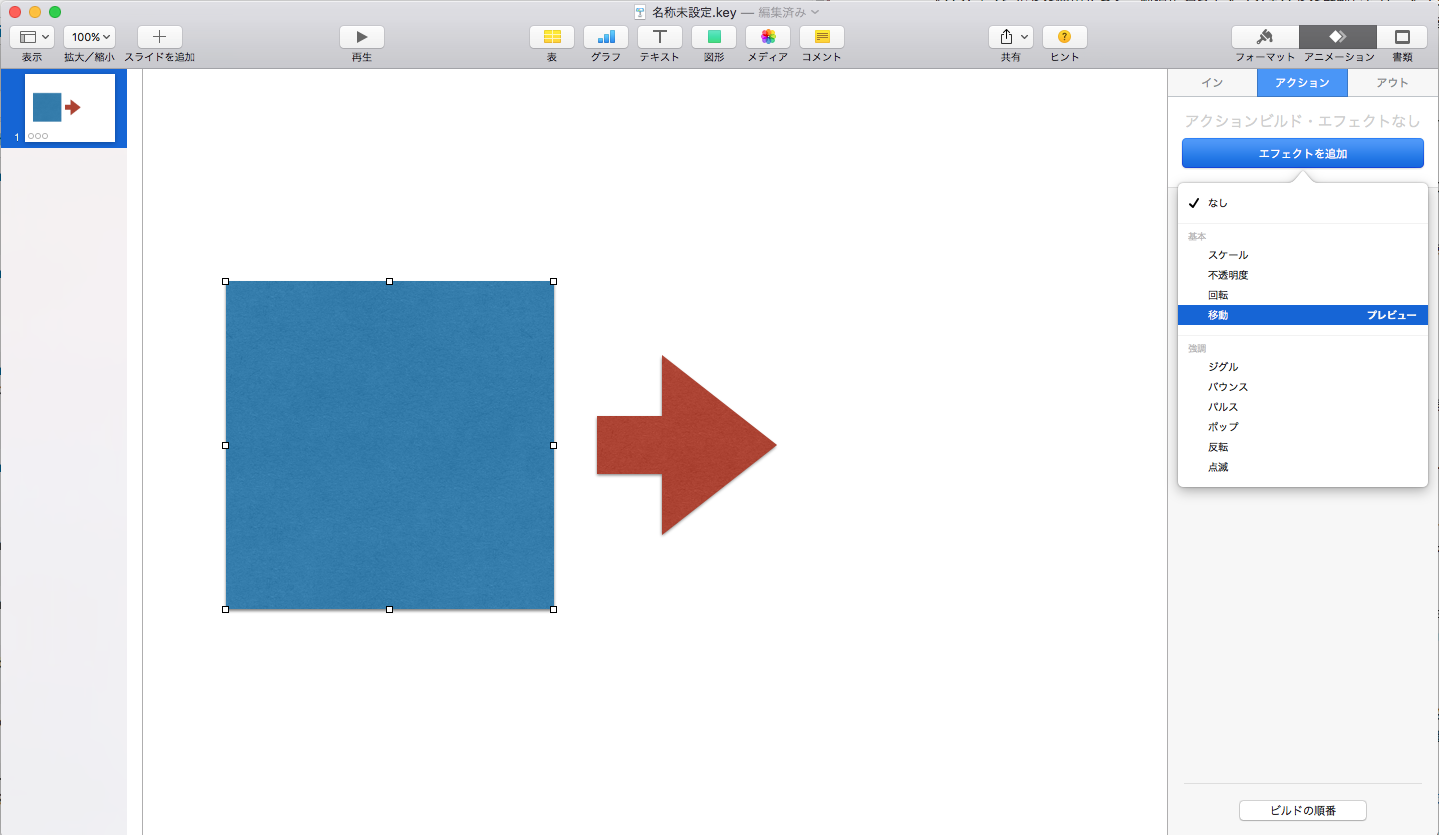
Task: Click the Add Slide (スライドを追加) plus icon
Action: tap(159, 37)
